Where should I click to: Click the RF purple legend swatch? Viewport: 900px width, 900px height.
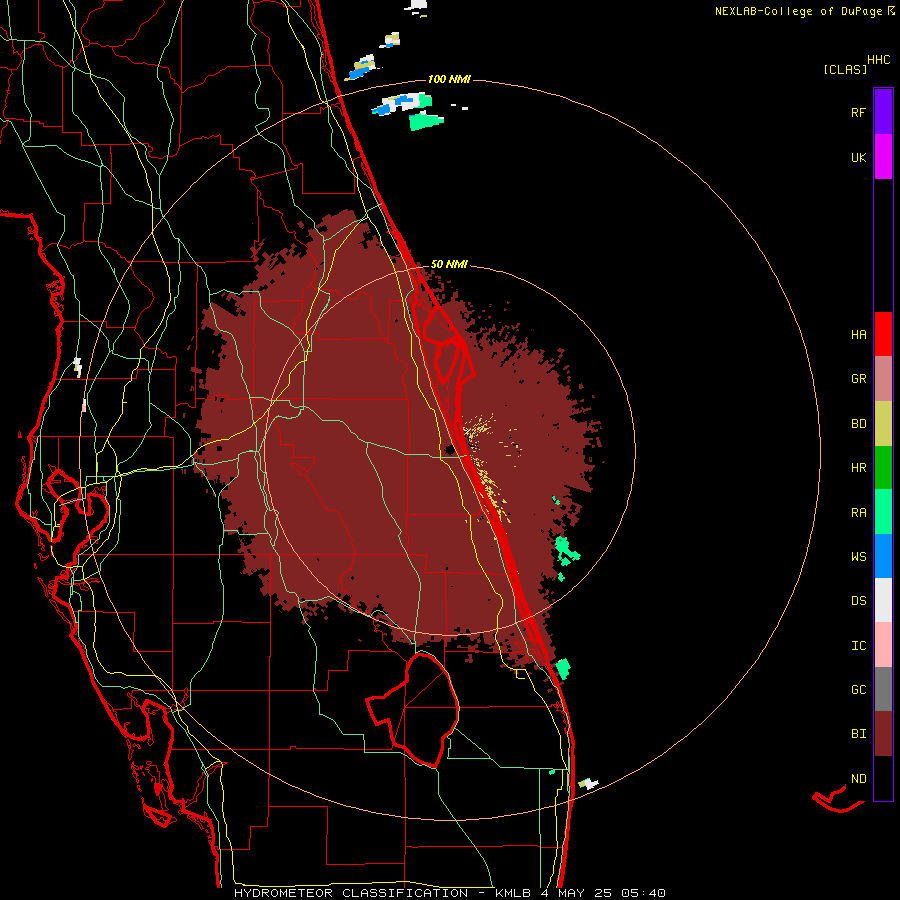coord(883,112)
